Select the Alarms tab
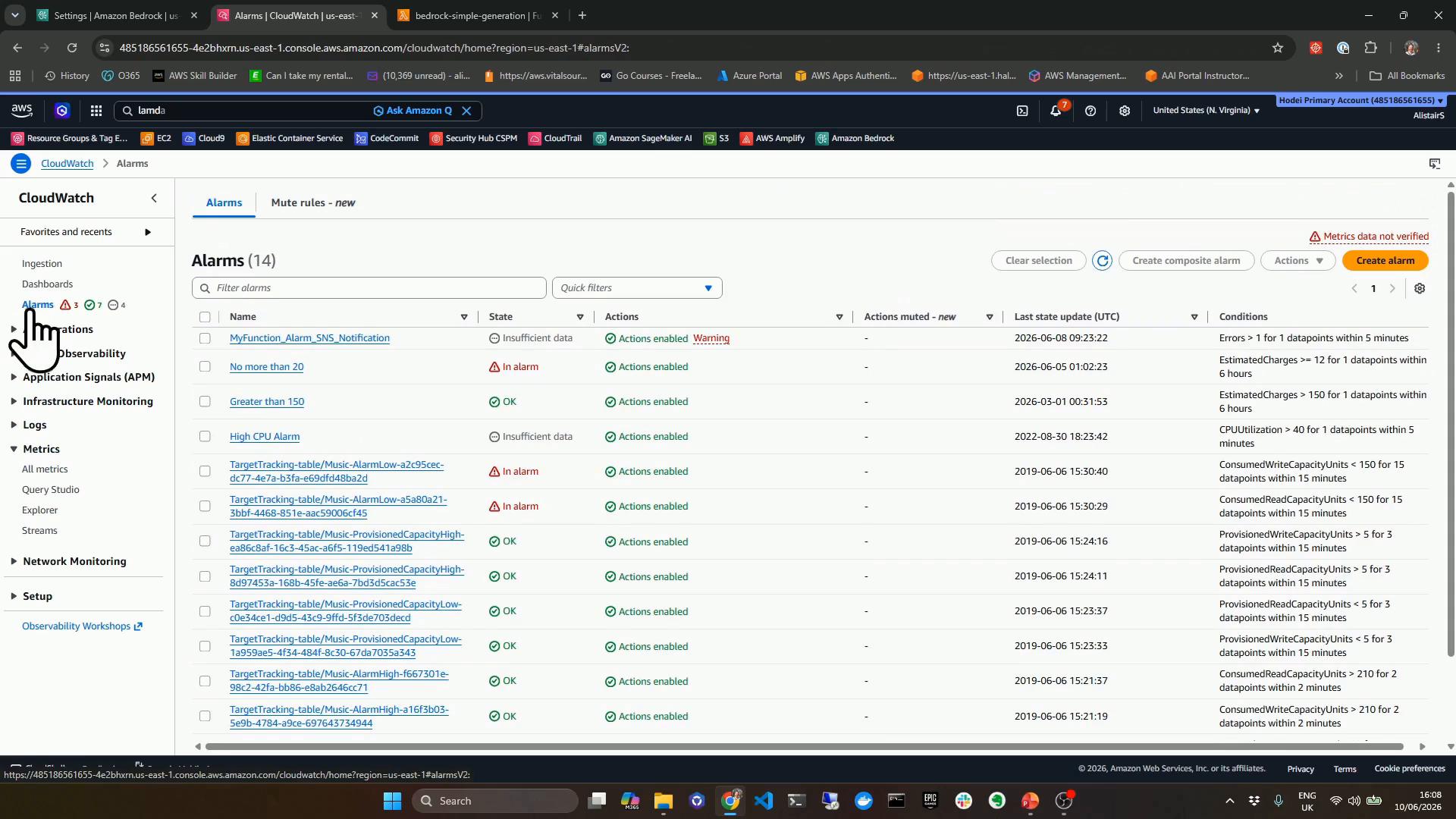Image resolution: width=1456 pixels, height=819 pixels. pyautogui.click(x=224, y=203)
